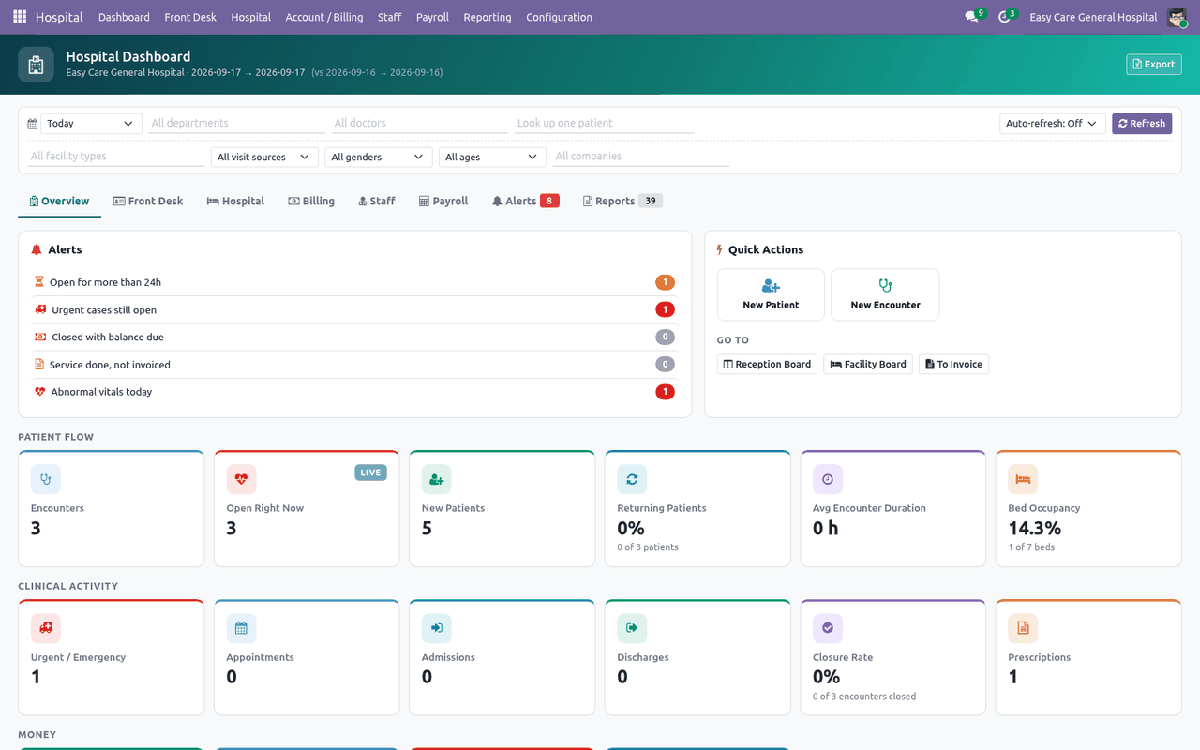Click the money icon beside Closed with balance due
Screen dimensions: 1200x750
[41, 337]
